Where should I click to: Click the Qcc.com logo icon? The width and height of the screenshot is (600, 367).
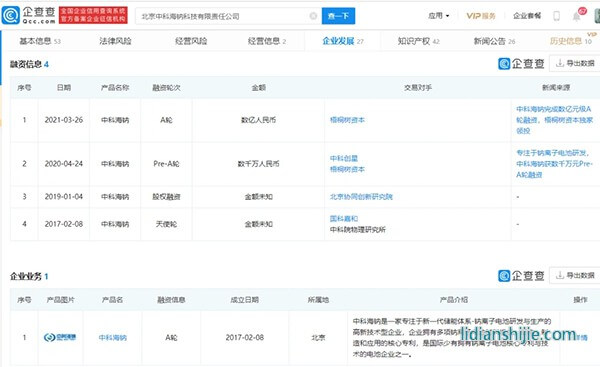coord(11,15)
